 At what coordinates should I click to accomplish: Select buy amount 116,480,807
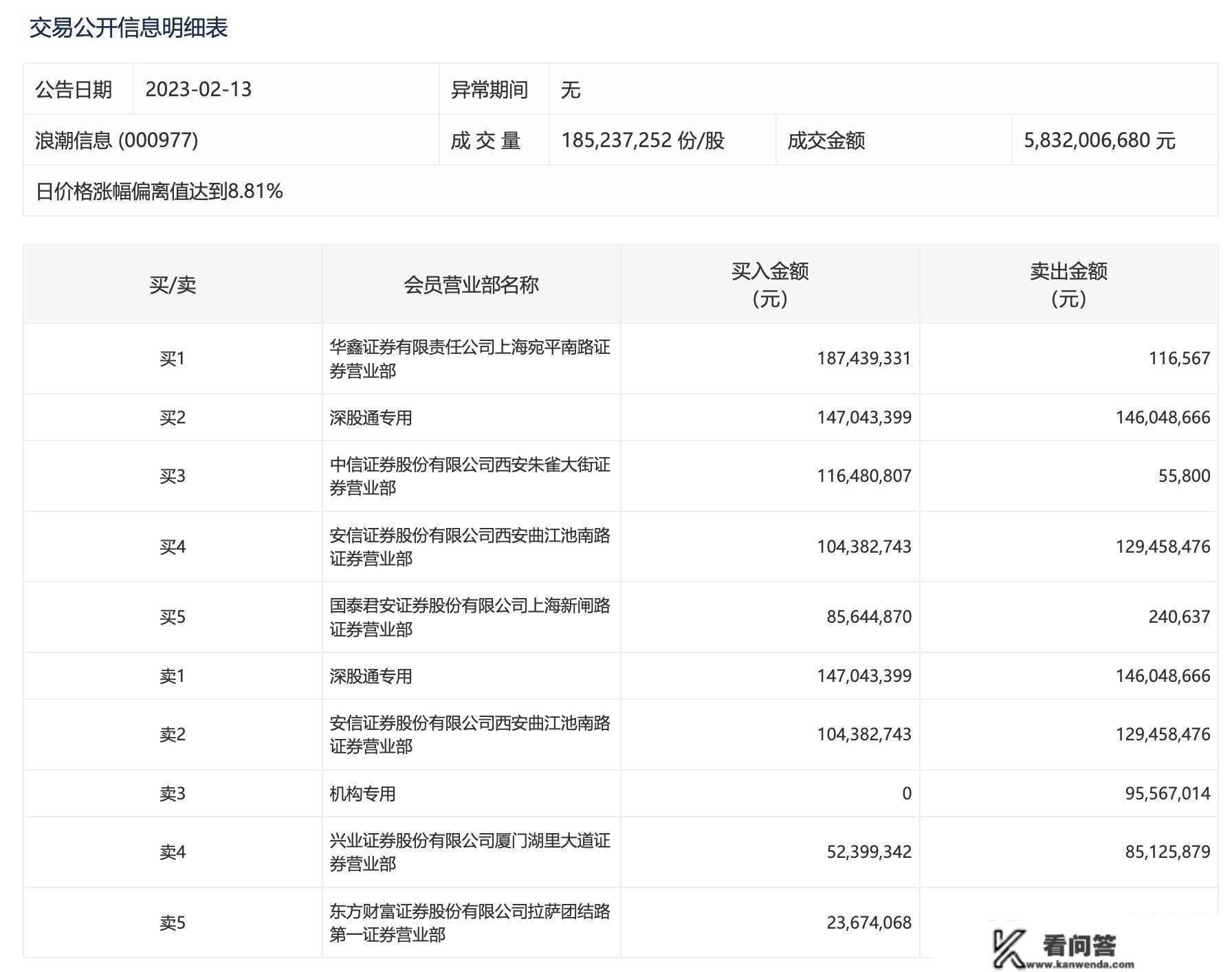tap(864, 476)
